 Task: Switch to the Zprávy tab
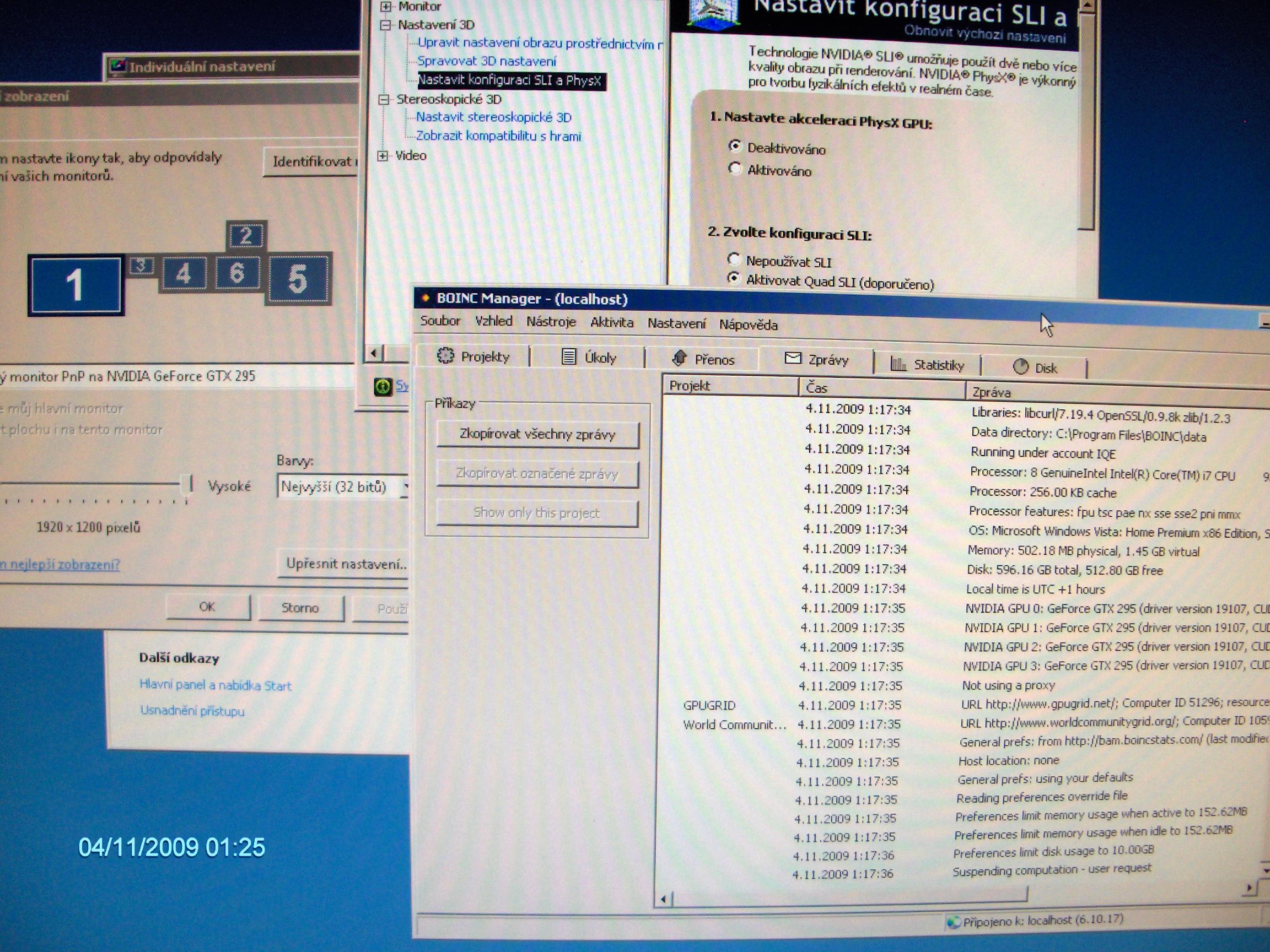click(816, 359)
